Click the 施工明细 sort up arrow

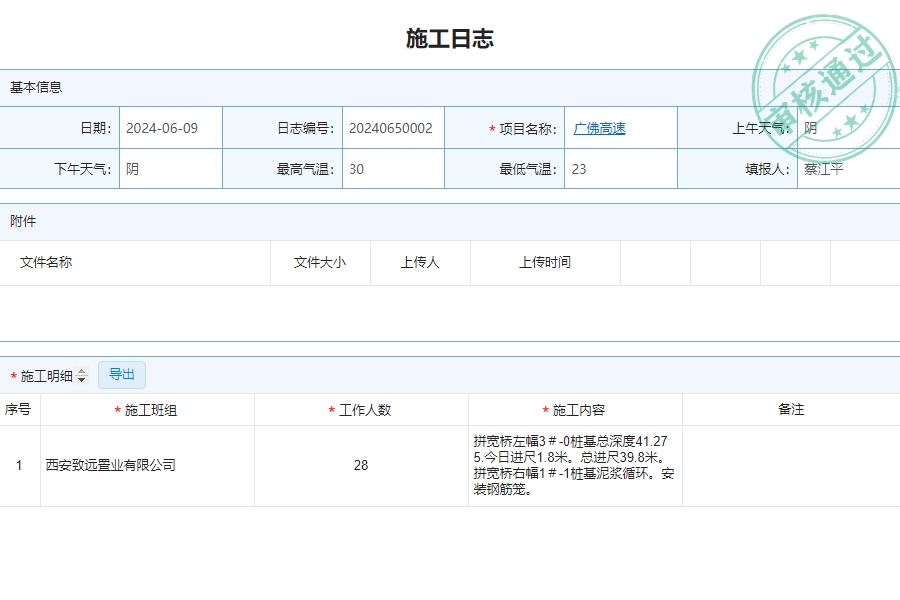81,371
